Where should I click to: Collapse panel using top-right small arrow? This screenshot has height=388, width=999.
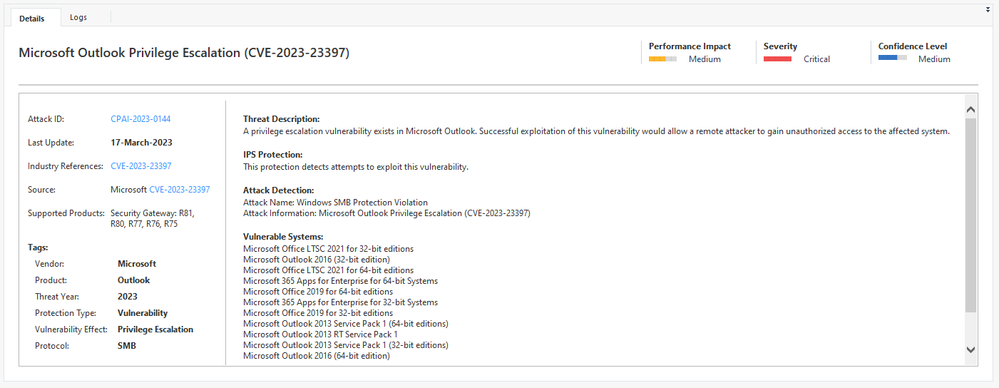[987, 10]
